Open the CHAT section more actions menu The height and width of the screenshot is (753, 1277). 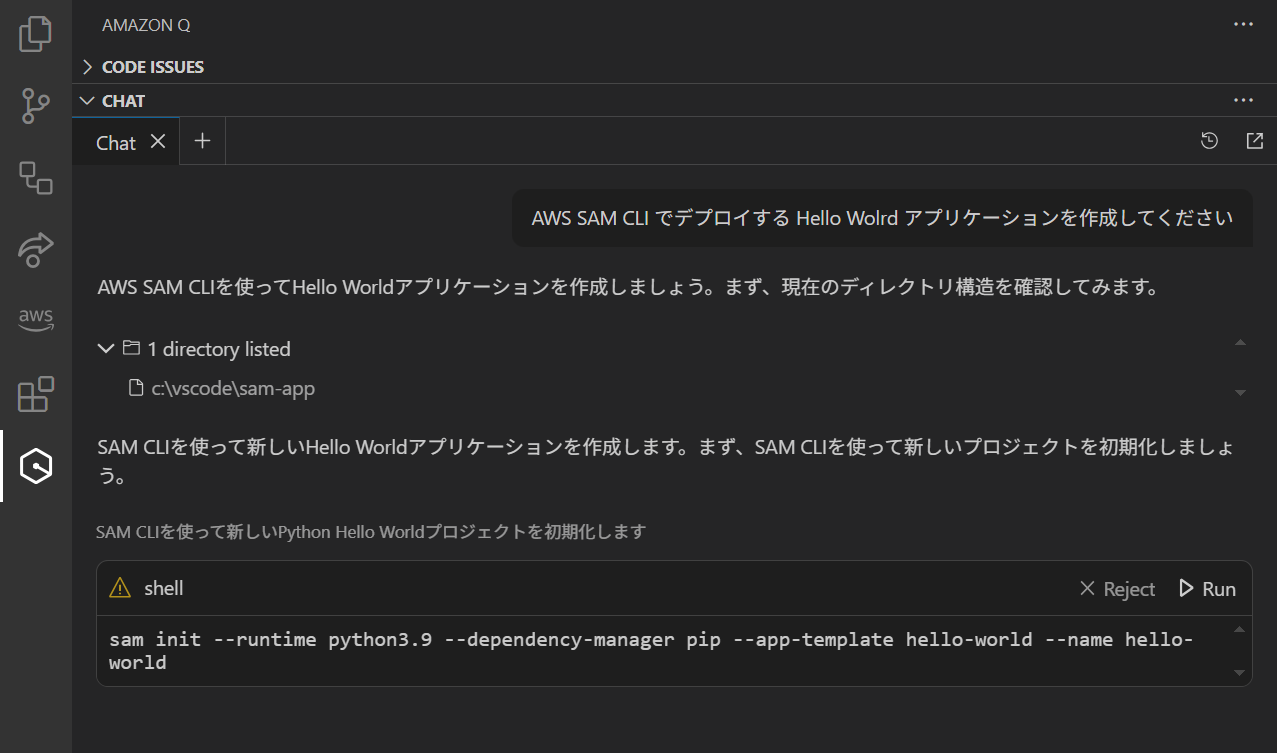[x=1243, y=100]
